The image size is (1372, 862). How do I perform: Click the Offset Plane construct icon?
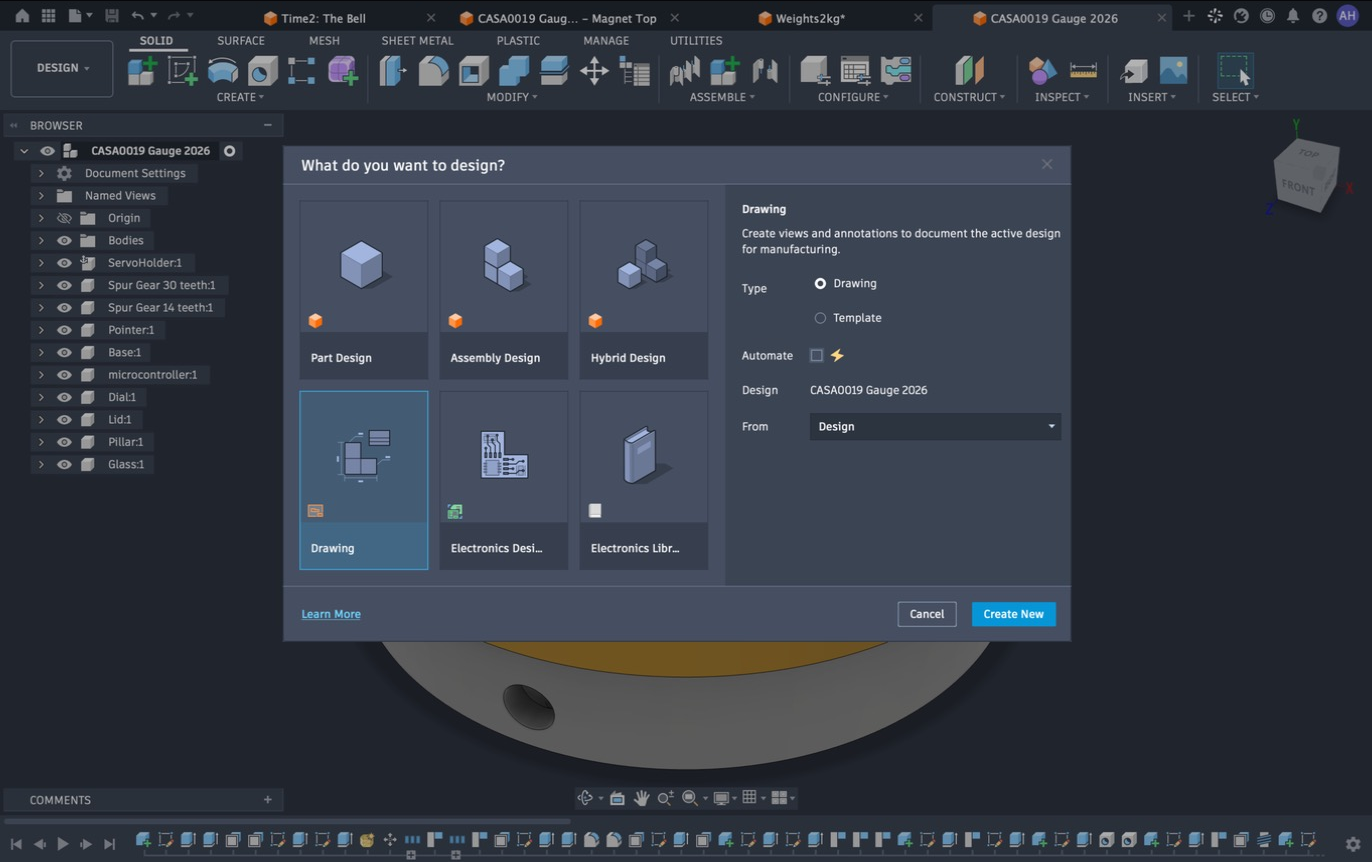pyautogui.click(x=968, y=70)
